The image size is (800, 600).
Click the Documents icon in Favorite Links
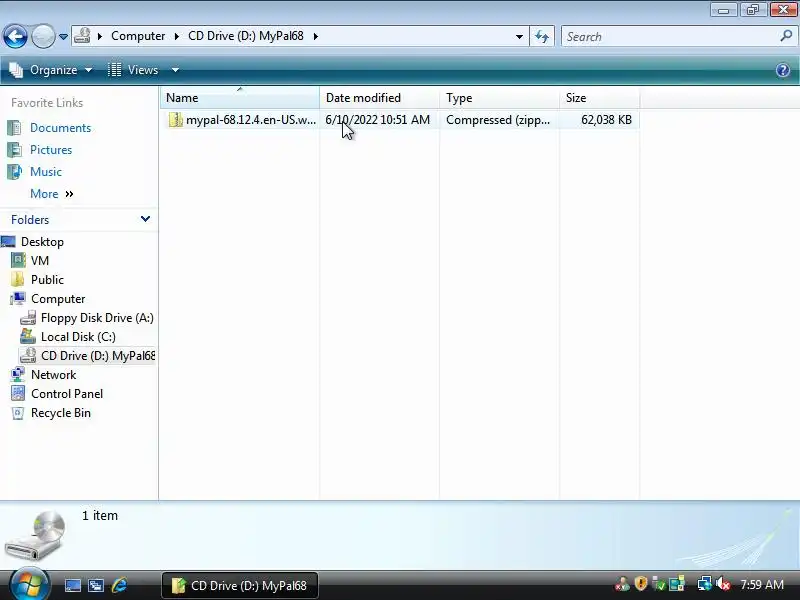pyautogui.click(x=14, y=128)
